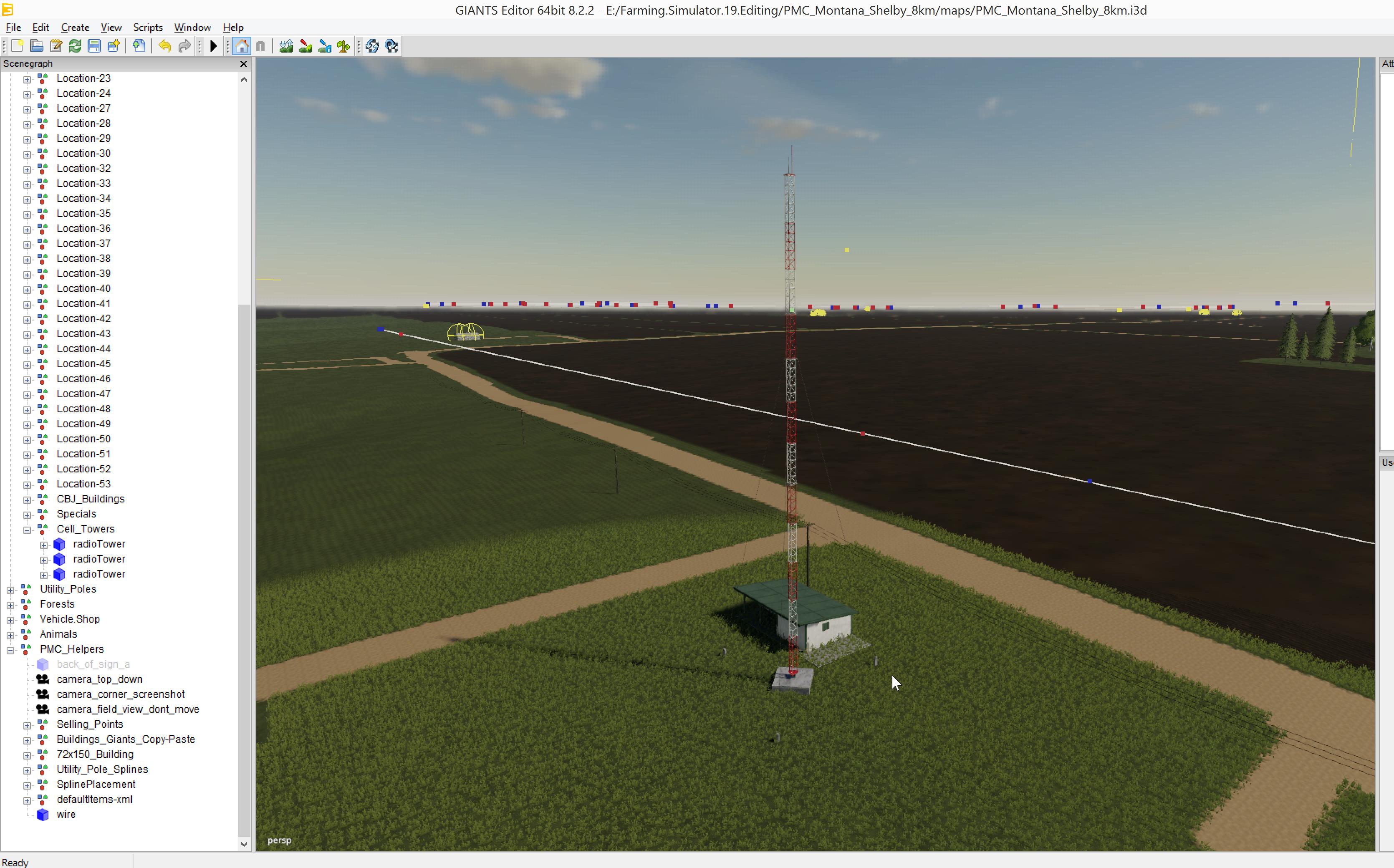
Task: Click the second radioTower cube icon
Action: tap(59, 559)
